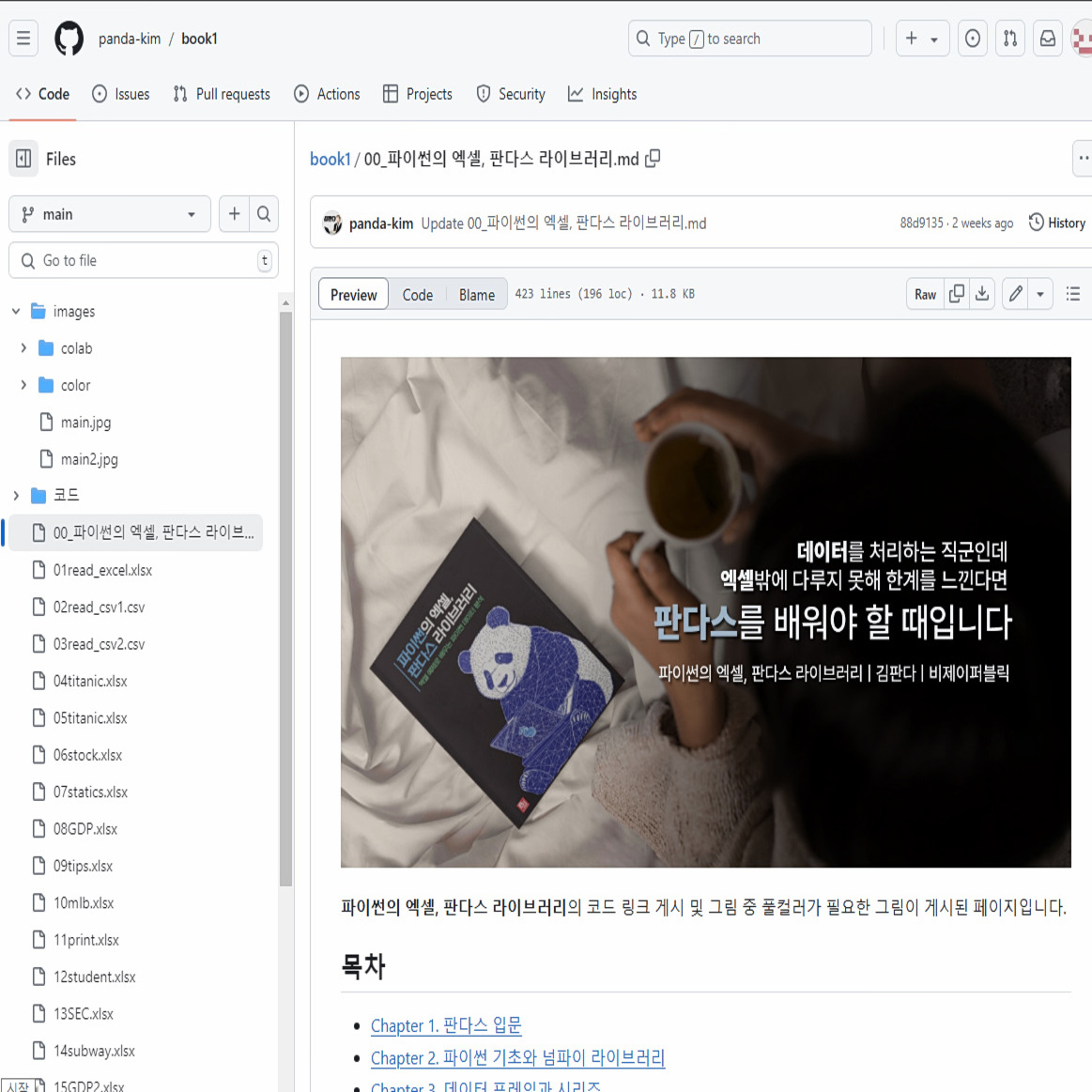Open the Projects tab
The width and height of the screenshot is (1092, 1092).
click(418, 94)
